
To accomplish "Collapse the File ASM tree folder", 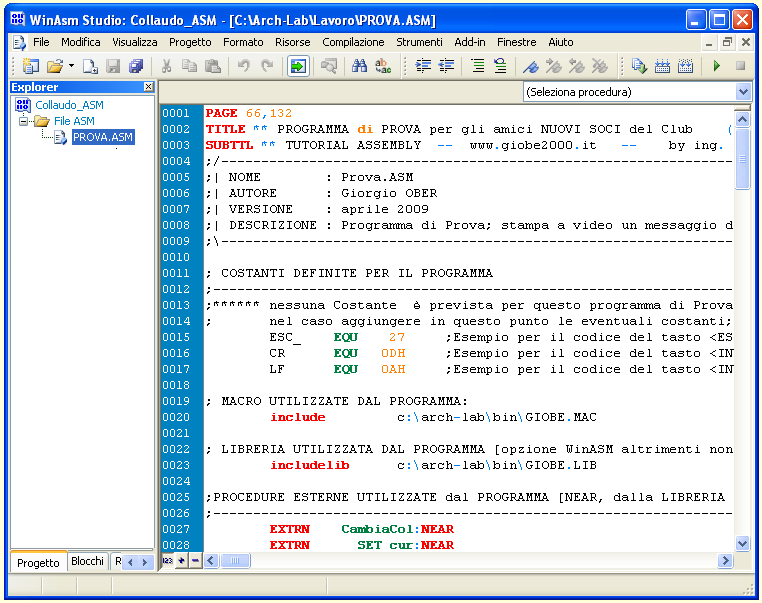I will point(24,121).
